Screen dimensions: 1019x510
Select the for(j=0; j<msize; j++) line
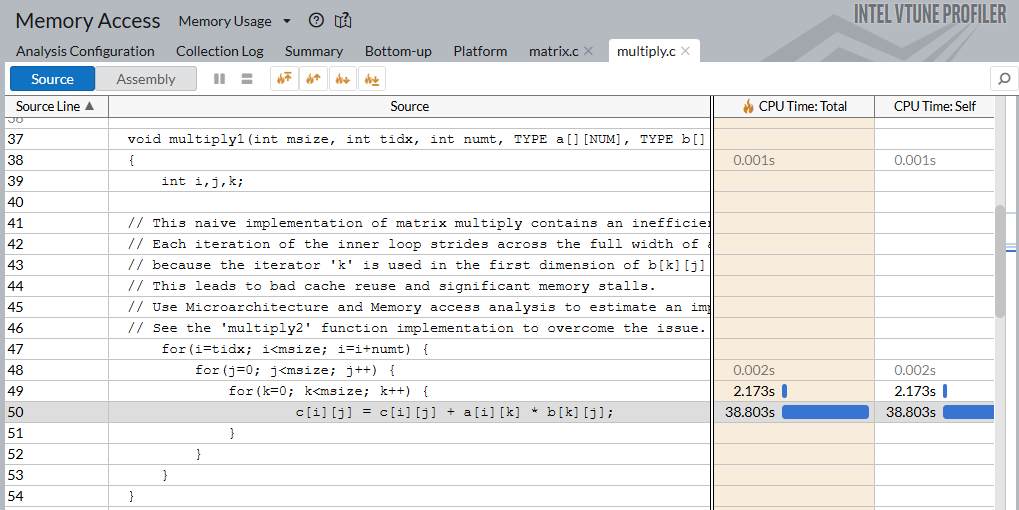coord(295,370)
